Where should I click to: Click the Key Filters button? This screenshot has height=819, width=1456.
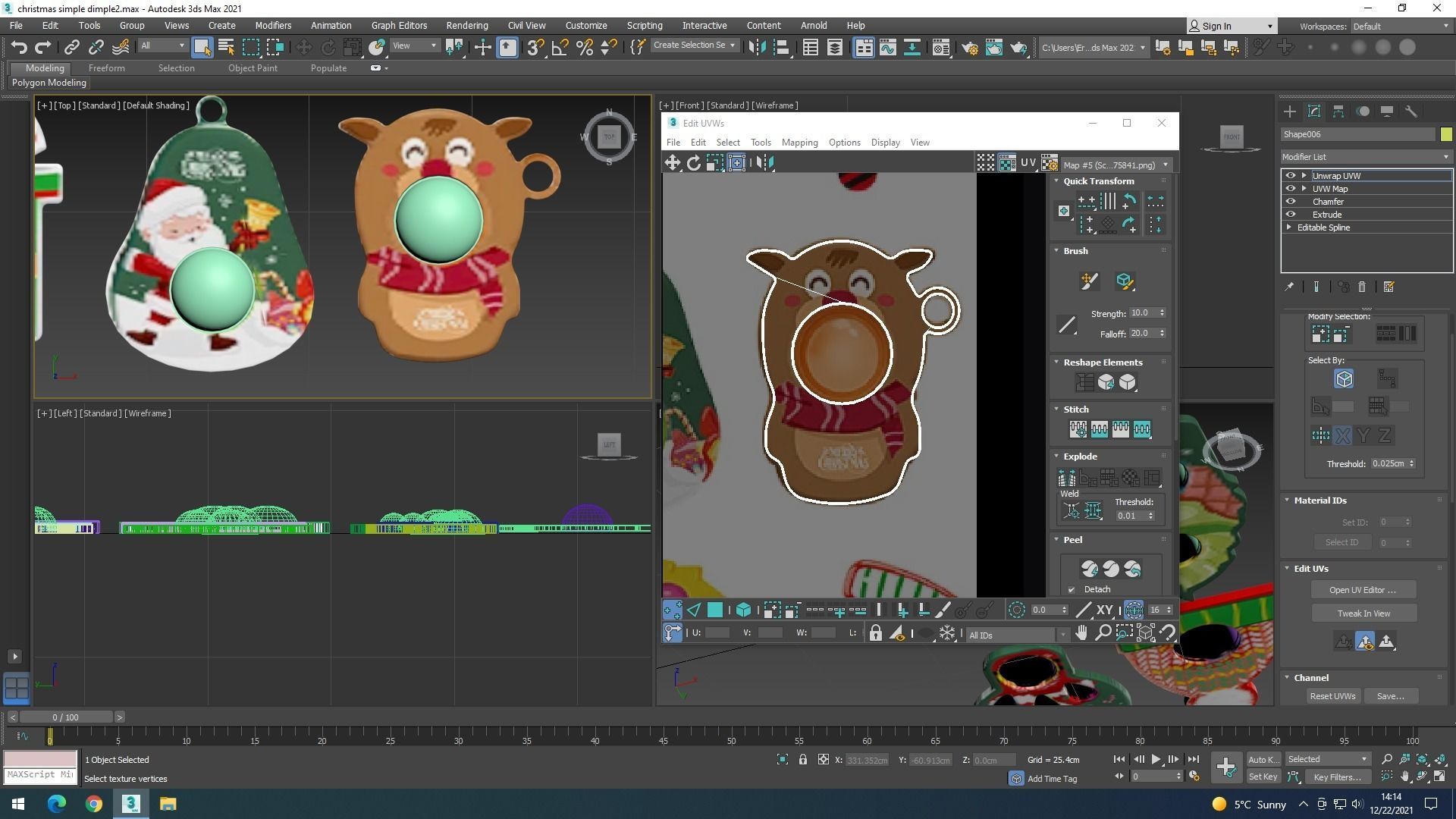1337,777
